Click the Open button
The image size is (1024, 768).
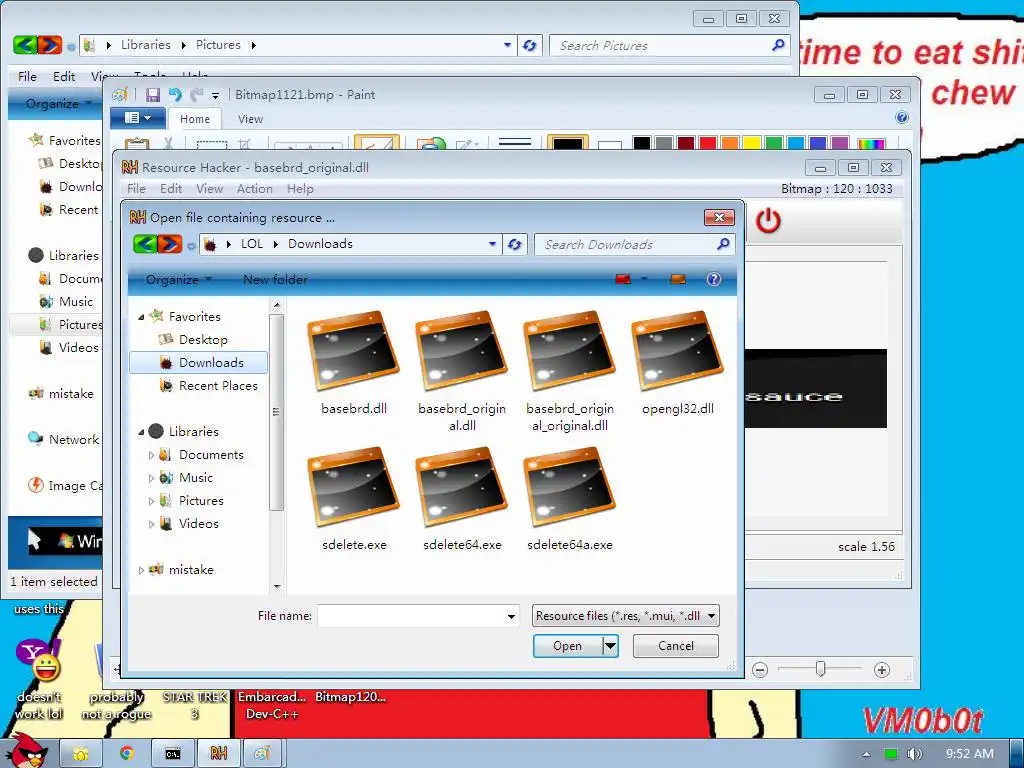click(568, 646)
